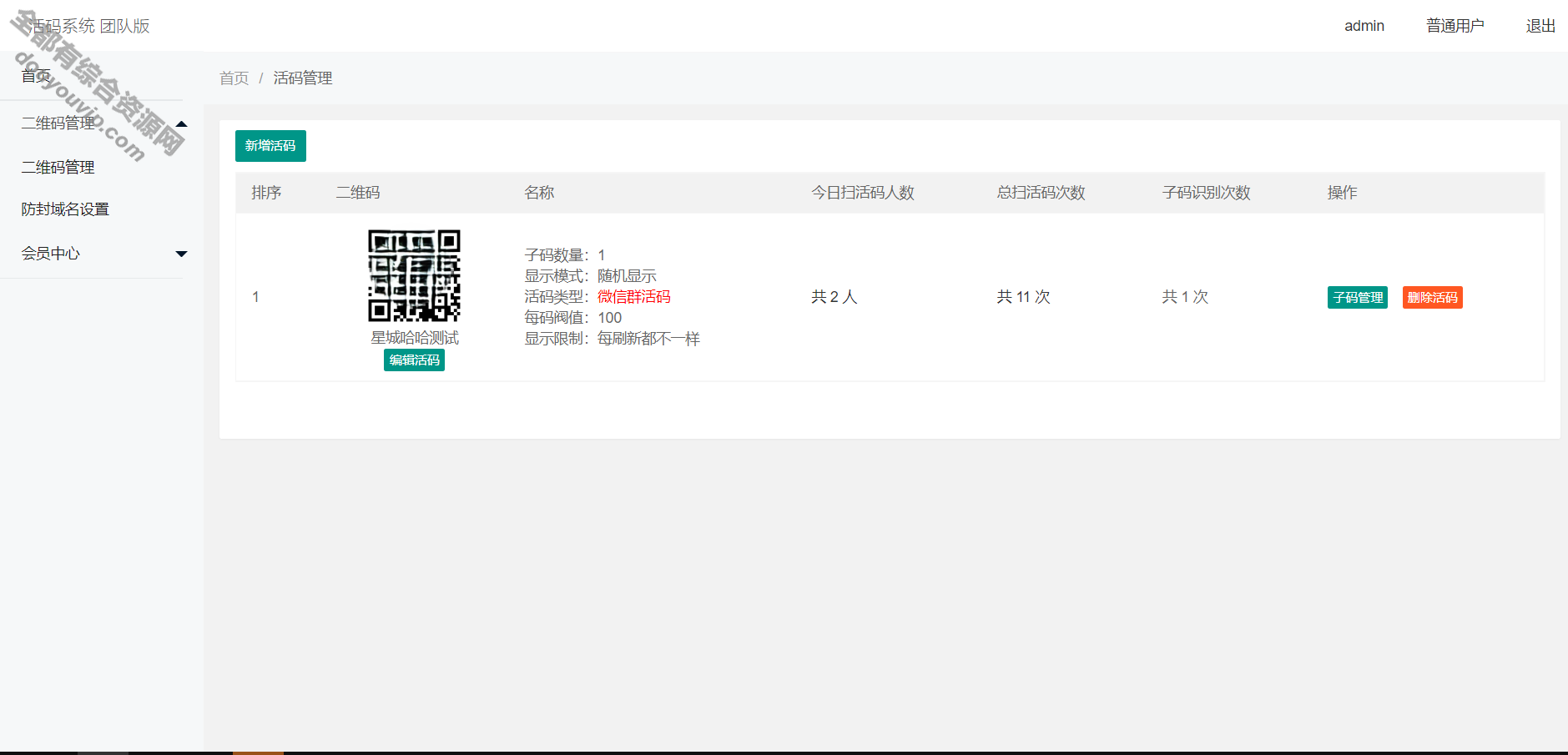Click the 名称 column header
This screenshot has width=1568, height=755.
click(x=539, y=193)
